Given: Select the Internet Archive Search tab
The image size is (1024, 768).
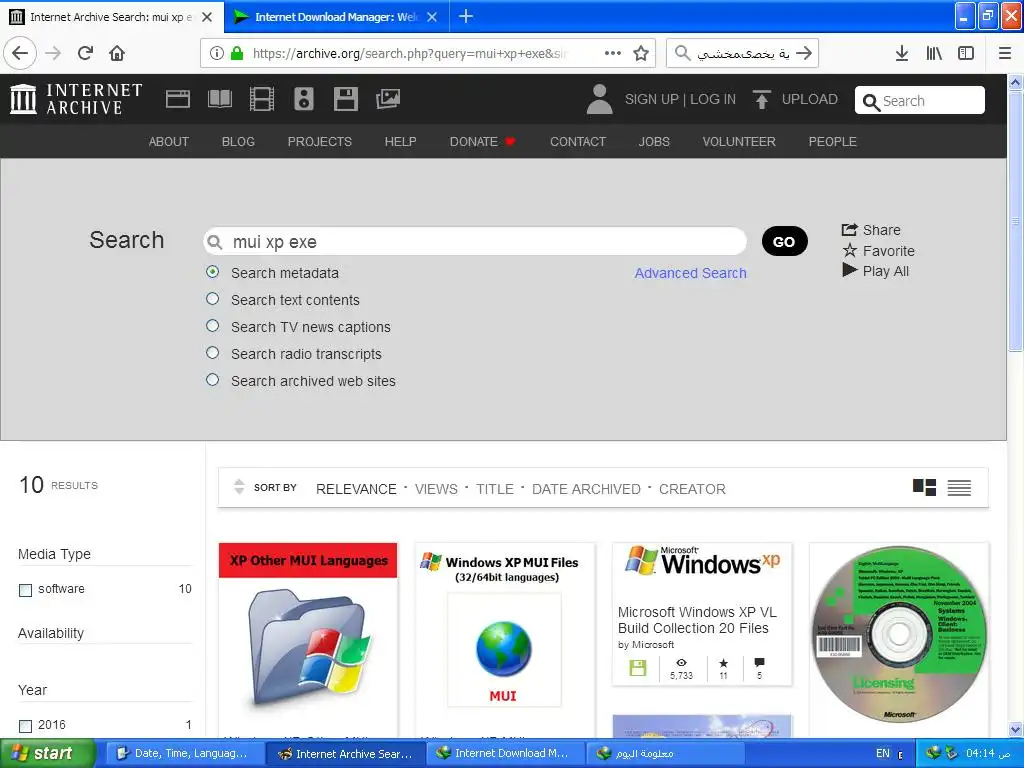Looking at the screenshot, I should [112, 16].
